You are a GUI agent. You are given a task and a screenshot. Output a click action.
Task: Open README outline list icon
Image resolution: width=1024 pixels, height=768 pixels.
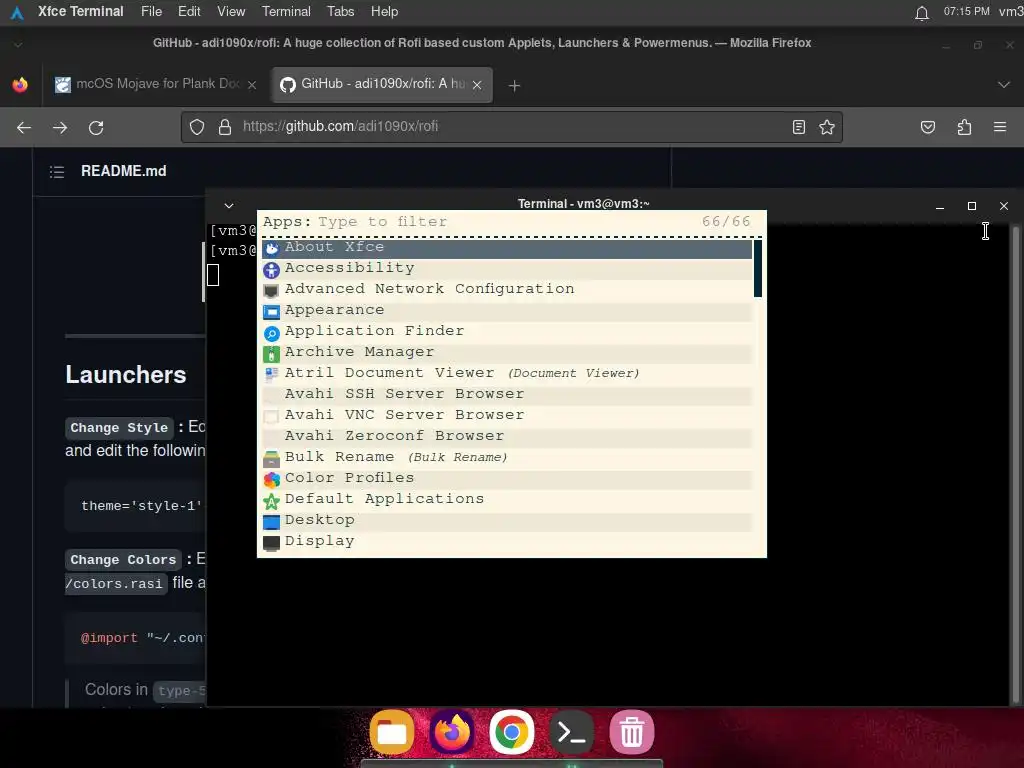tap(57, 172)
